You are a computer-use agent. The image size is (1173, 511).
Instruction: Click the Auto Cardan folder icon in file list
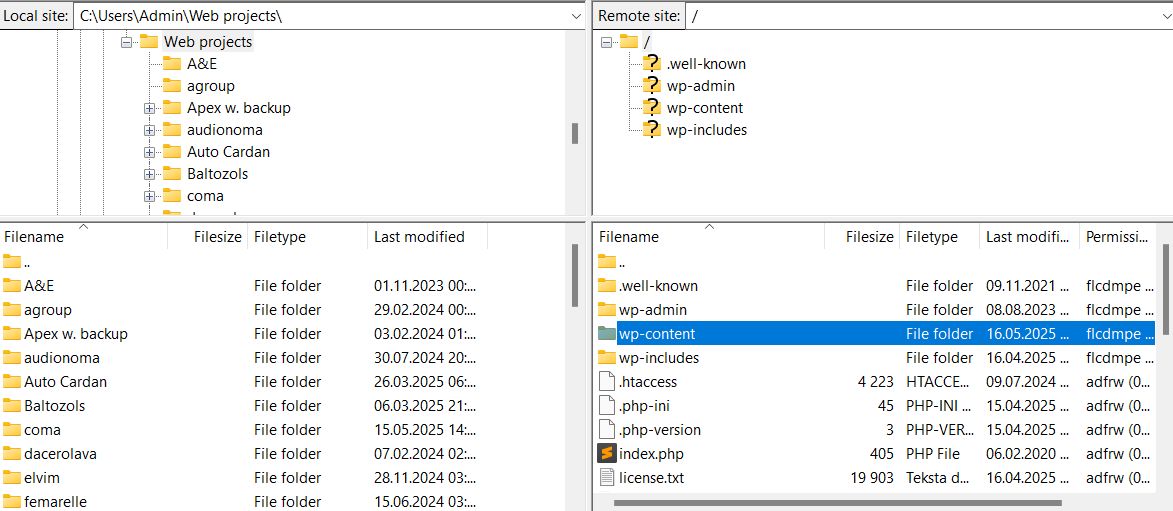click(x=11, y=381)
